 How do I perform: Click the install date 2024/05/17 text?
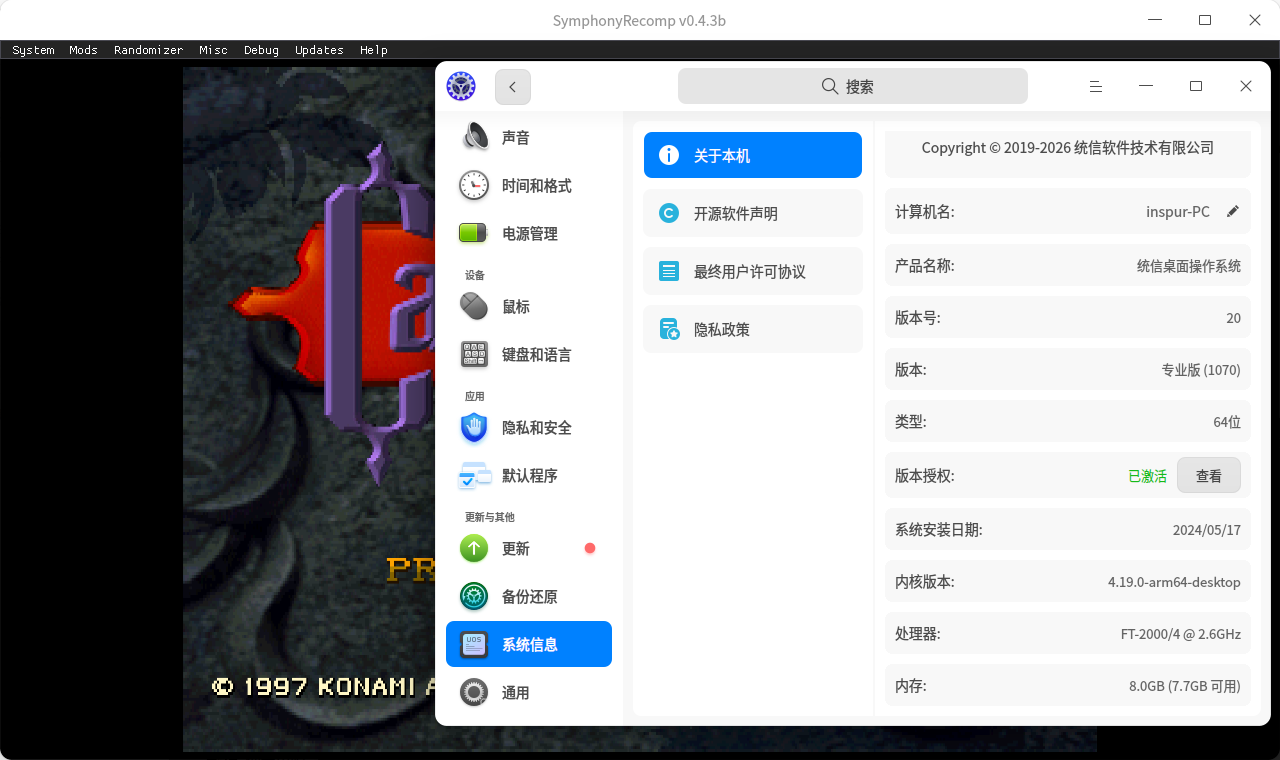pos(1207,530)
